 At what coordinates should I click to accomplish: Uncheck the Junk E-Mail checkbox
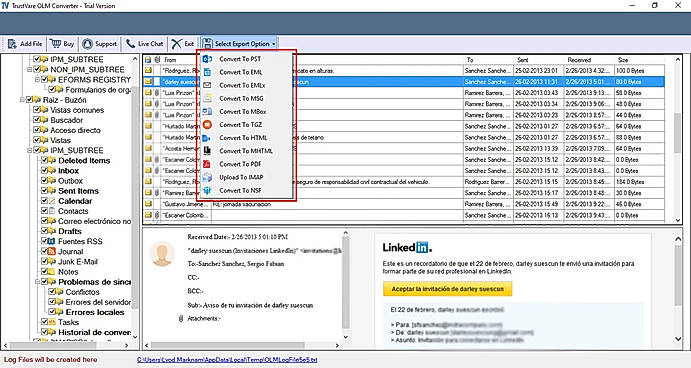click(45, 261)
